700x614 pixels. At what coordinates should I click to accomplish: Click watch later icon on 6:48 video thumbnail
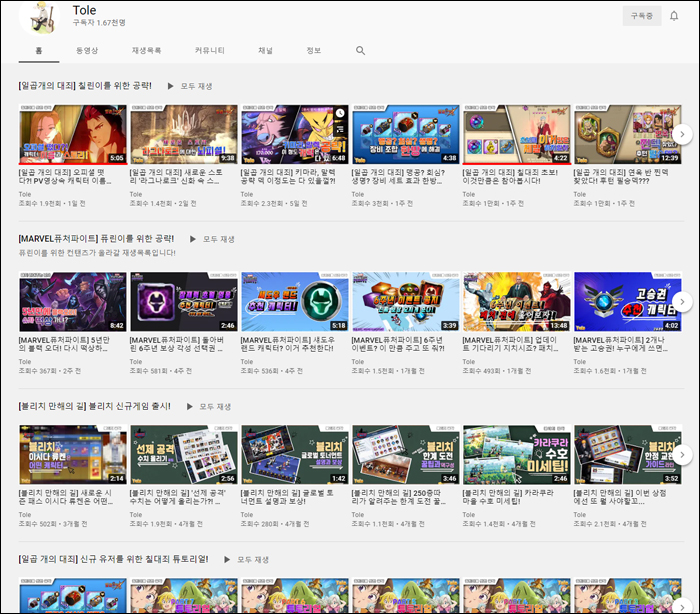[340, 113]
